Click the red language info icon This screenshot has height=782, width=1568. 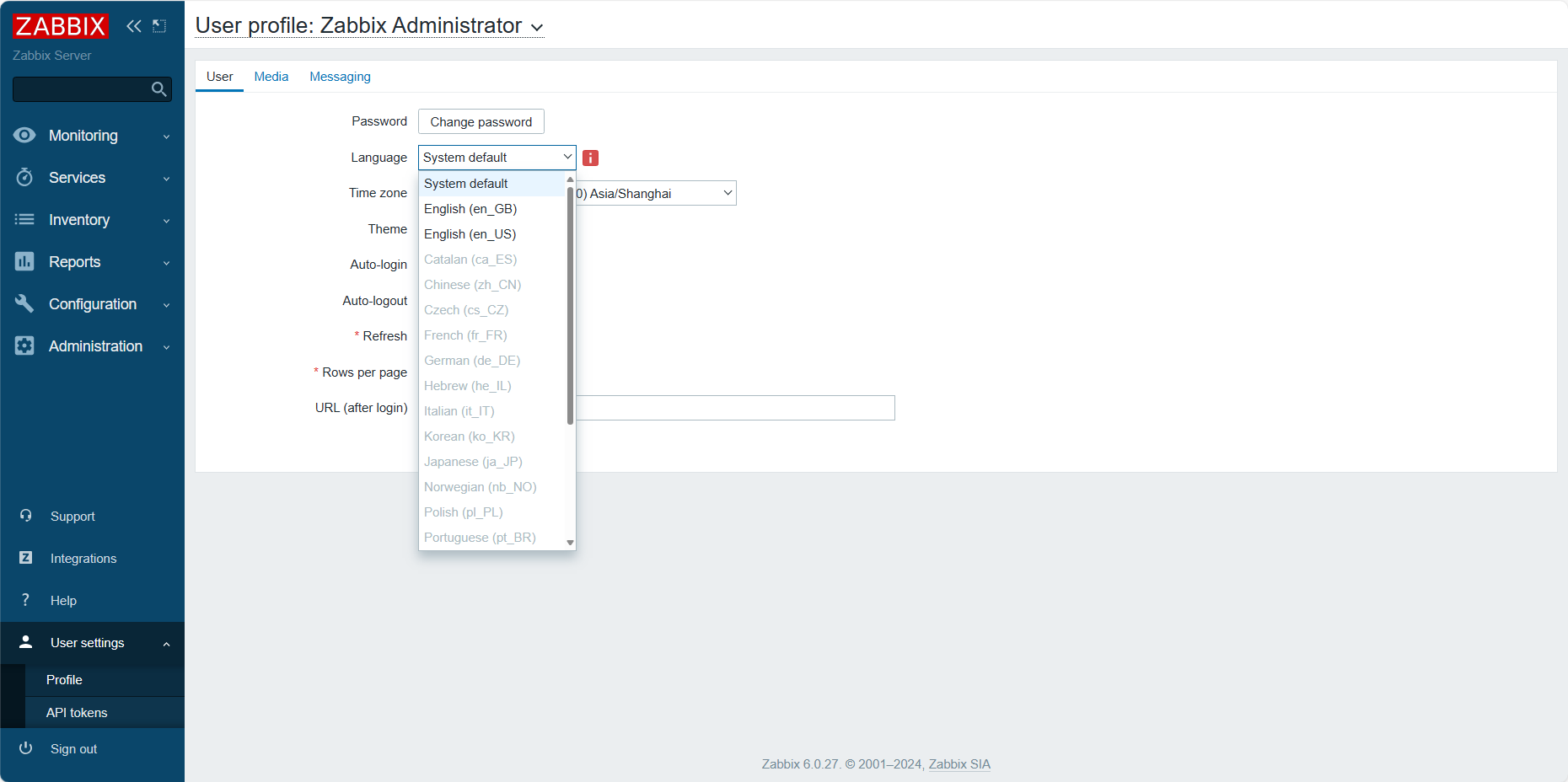(590, 158)
